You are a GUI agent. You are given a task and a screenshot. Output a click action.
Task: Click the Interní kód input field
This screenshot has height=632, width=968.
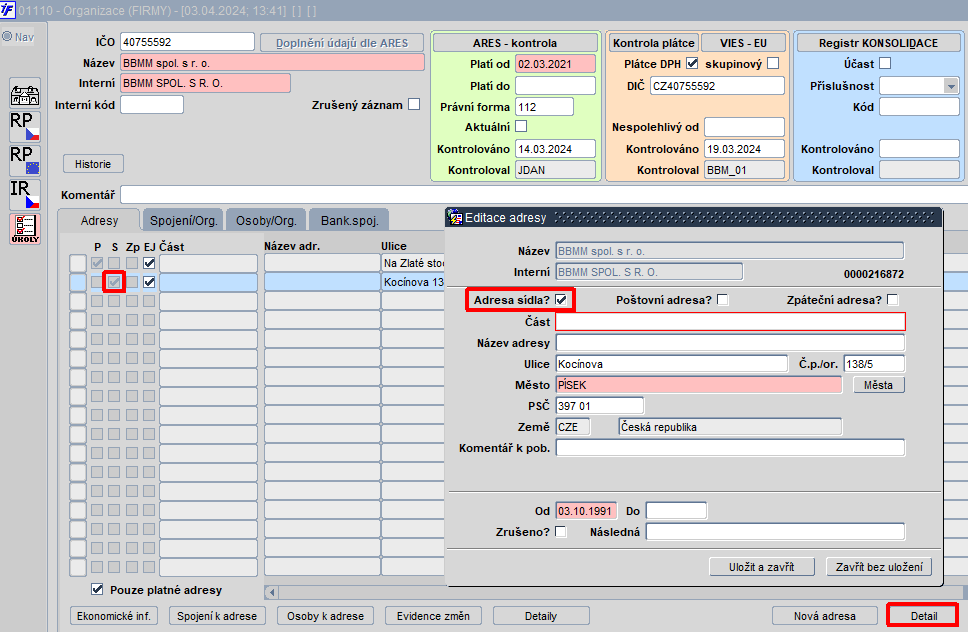coord(152,104)
